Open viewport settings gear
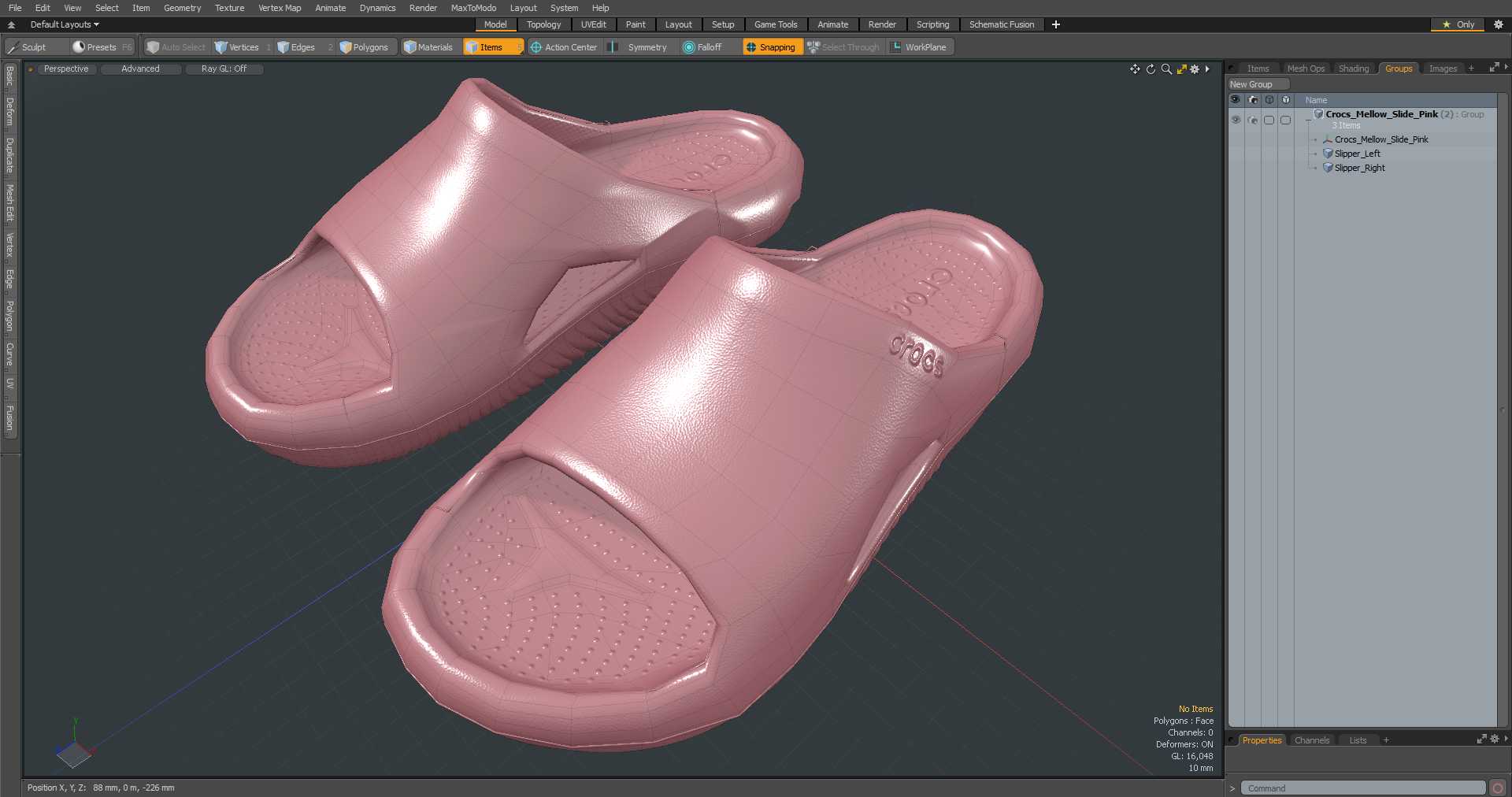Image resolution: width=1512 pixels, height=797 pixels. coord(1195,69)
